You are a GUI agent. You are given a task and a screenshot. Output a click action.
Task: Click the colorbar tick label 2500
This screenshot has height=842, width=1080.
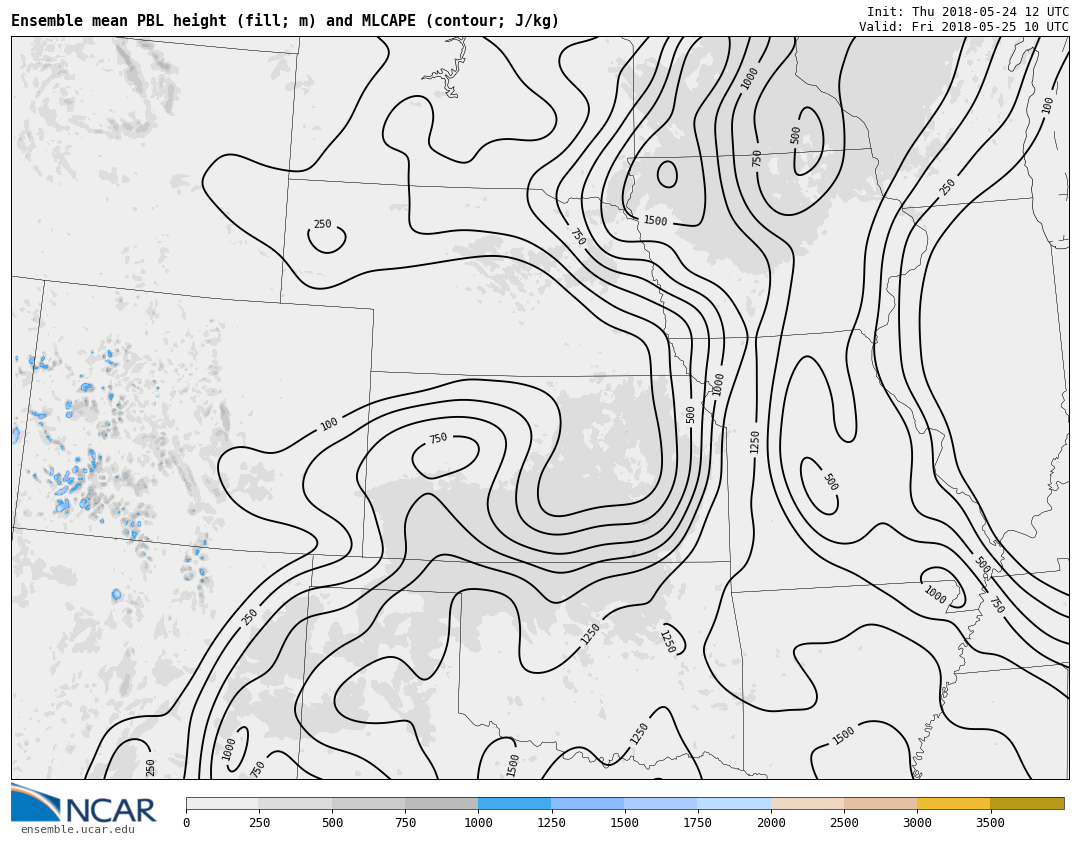click(x=844, y=823)
